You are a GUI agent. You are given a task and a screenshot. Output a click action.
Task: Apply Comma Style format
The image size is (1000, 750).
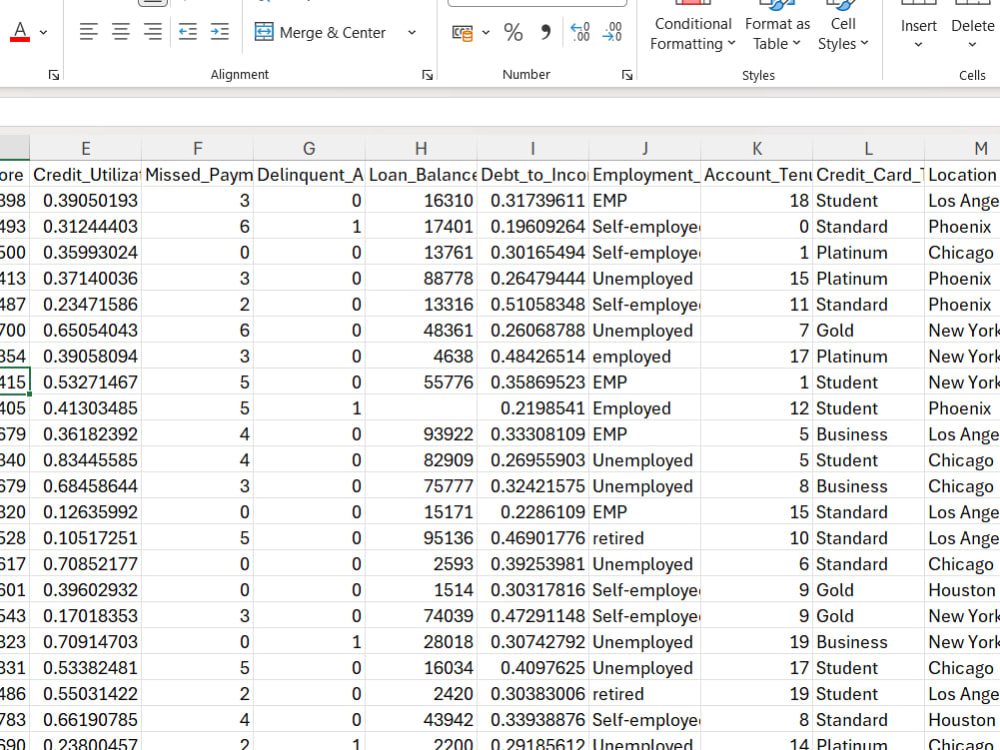(x=545, y=32)
